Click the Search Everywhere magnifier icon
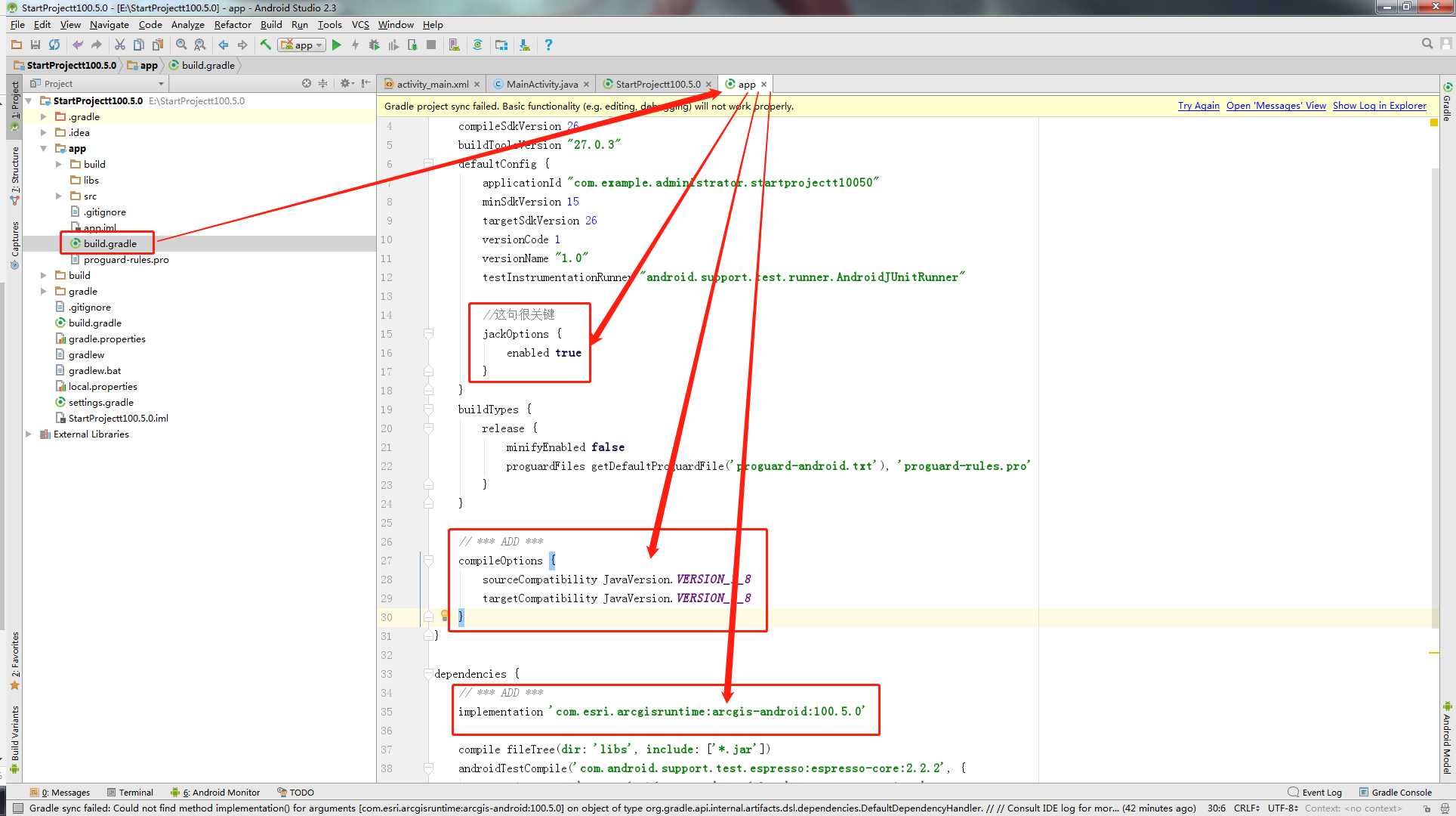This screenshot has width=1456, height=816. pyautogui.click(x=1427, y=45)
